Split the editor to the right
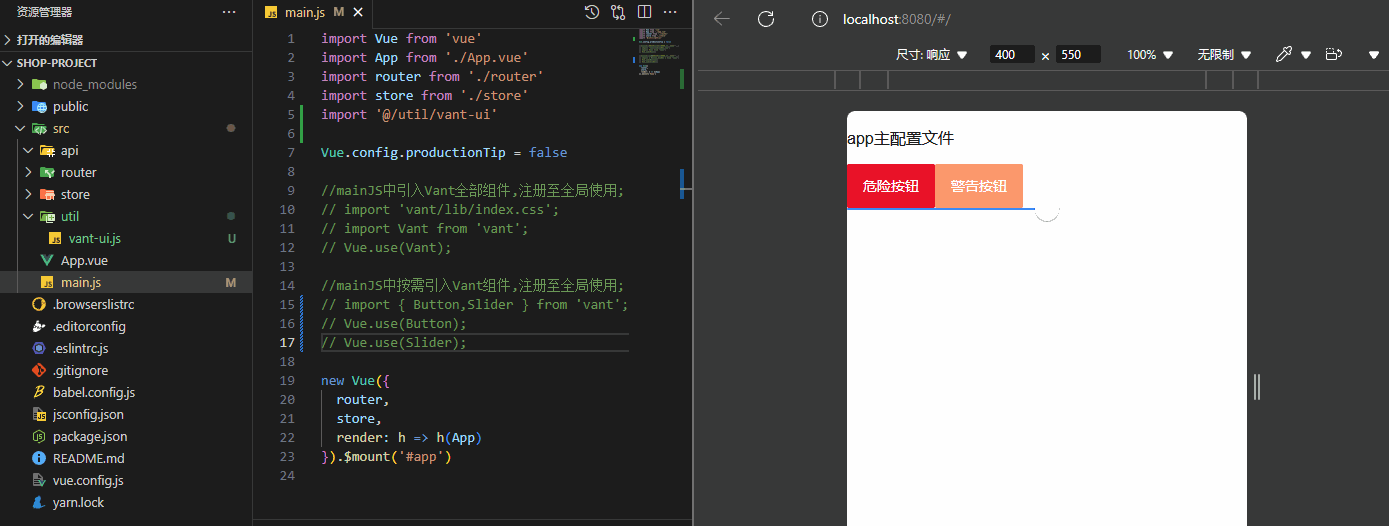The width and height of the screenshot is (1389, 526). (644, 12)
